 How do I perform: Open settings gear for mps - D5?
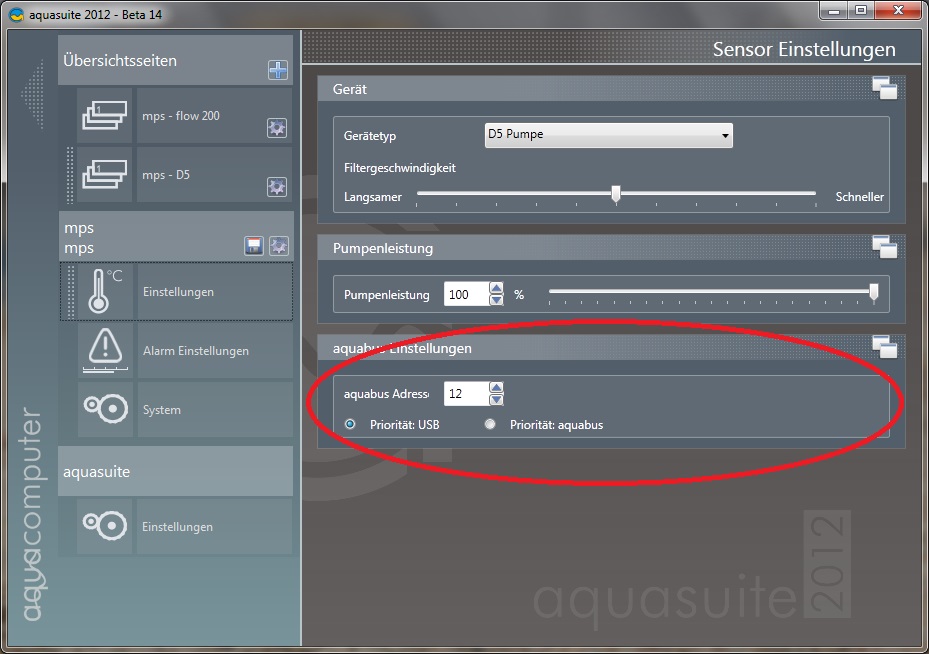point(277,187)
